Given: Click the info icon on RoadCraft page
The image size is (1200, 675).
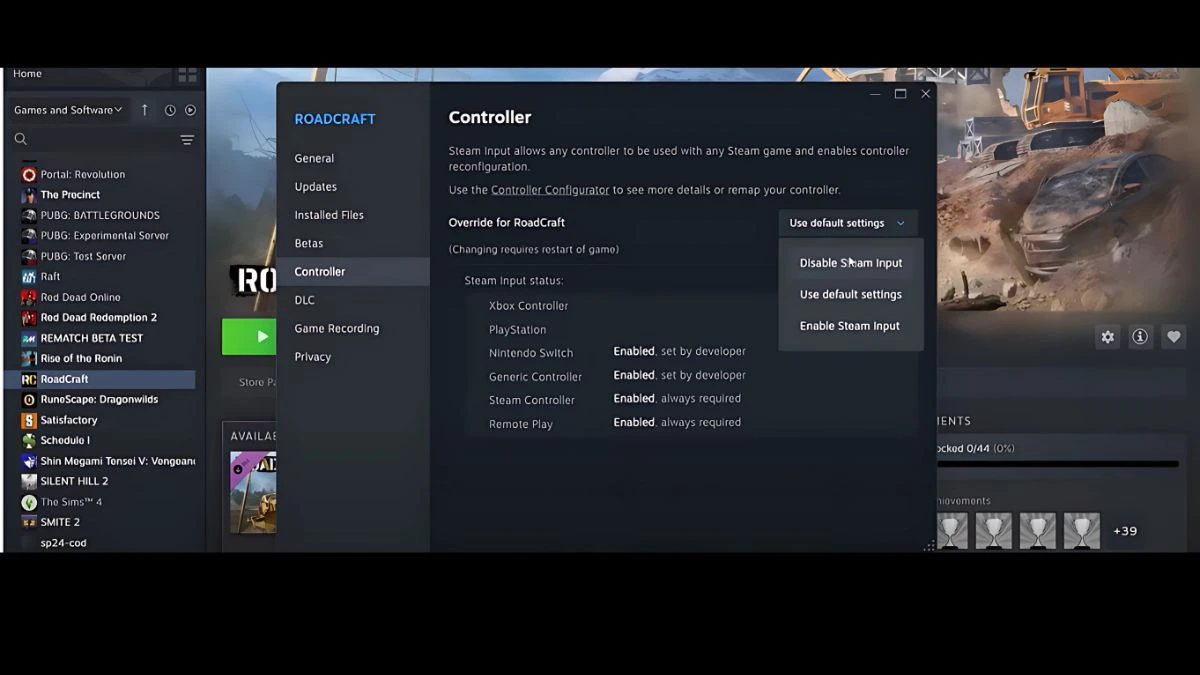Looking at the screenshot, I should coord(1140,337).
